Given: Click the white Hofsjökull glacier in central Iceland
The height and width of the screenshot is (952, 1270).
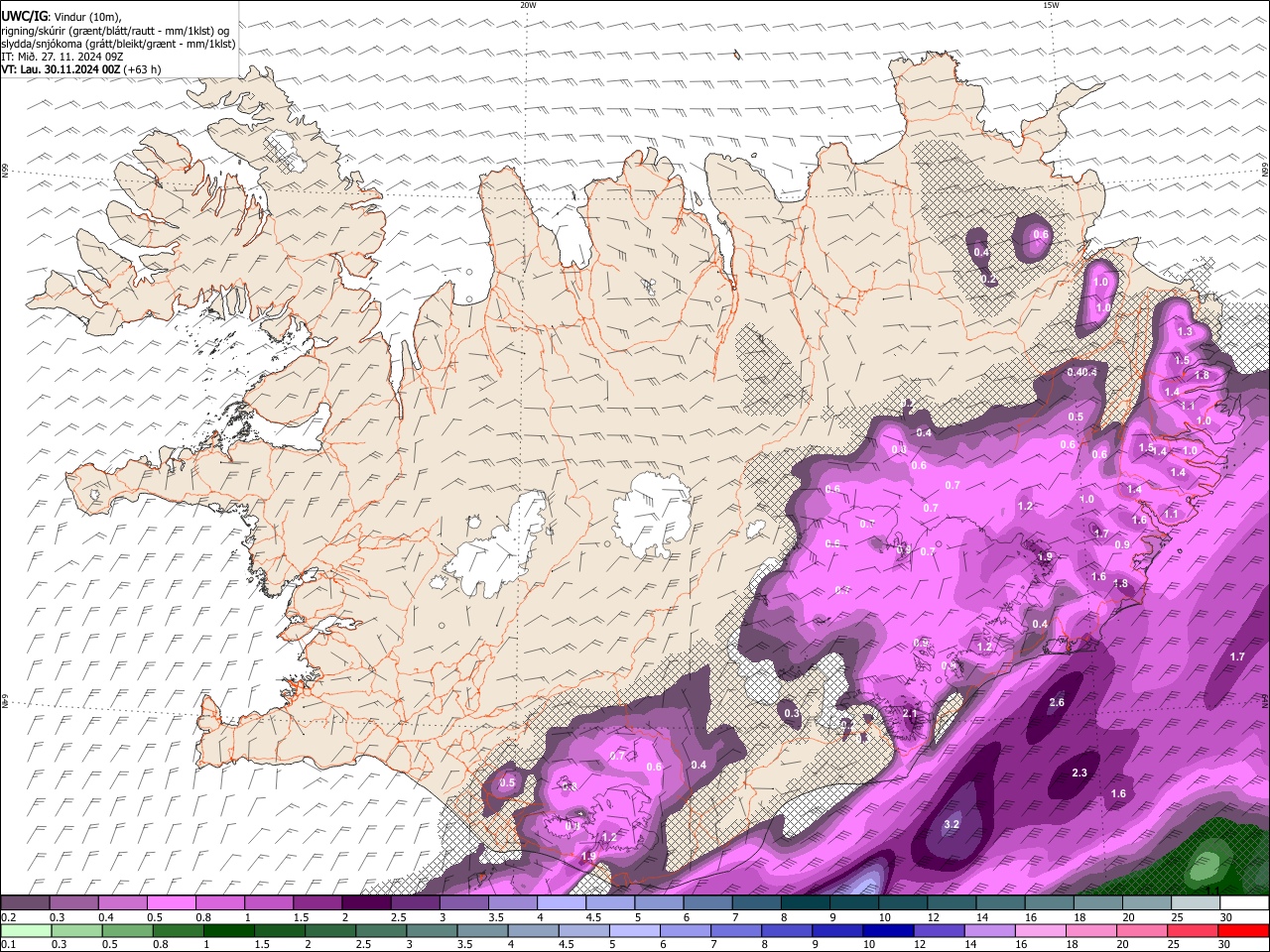Looking at the screenshot, I should coord(652,514).
